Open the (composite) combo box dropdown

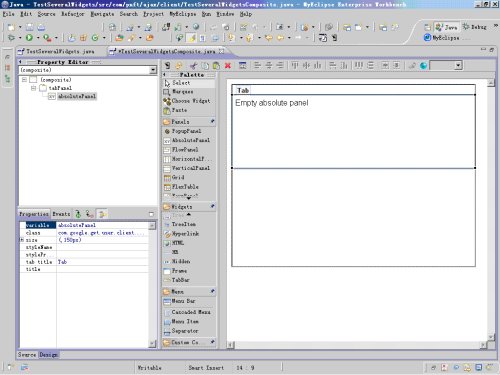153,70
